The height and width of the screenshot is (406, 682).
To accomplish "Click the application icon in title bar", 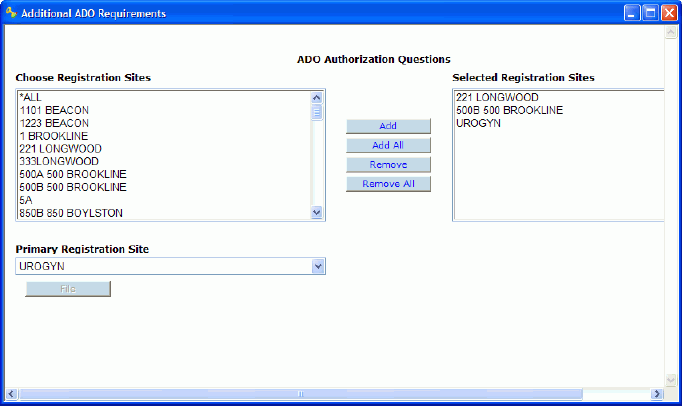I will [x=11, y=13].
